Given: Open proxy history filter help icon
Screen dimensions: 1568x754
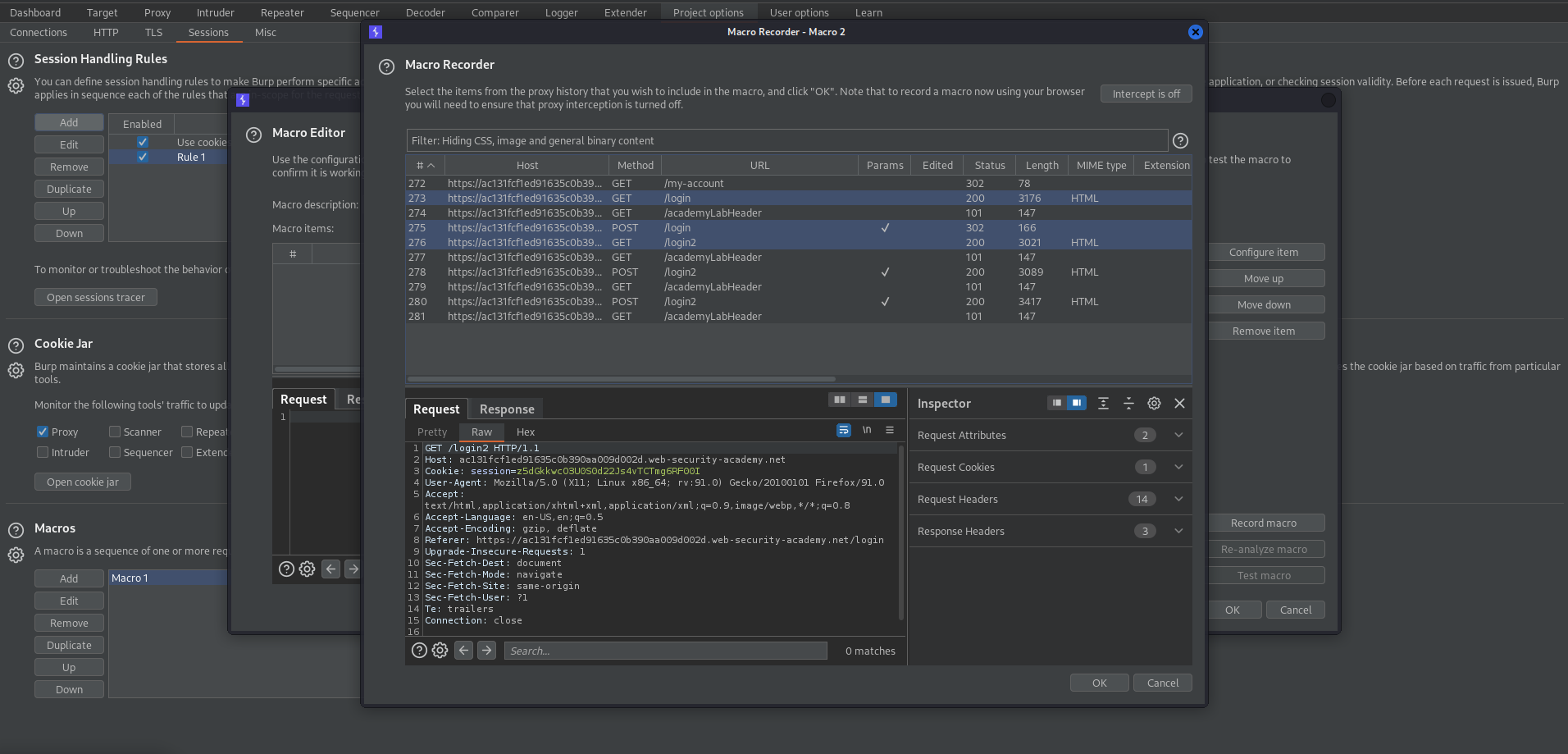Looking at the screenshot, I should coord(1180,140).
